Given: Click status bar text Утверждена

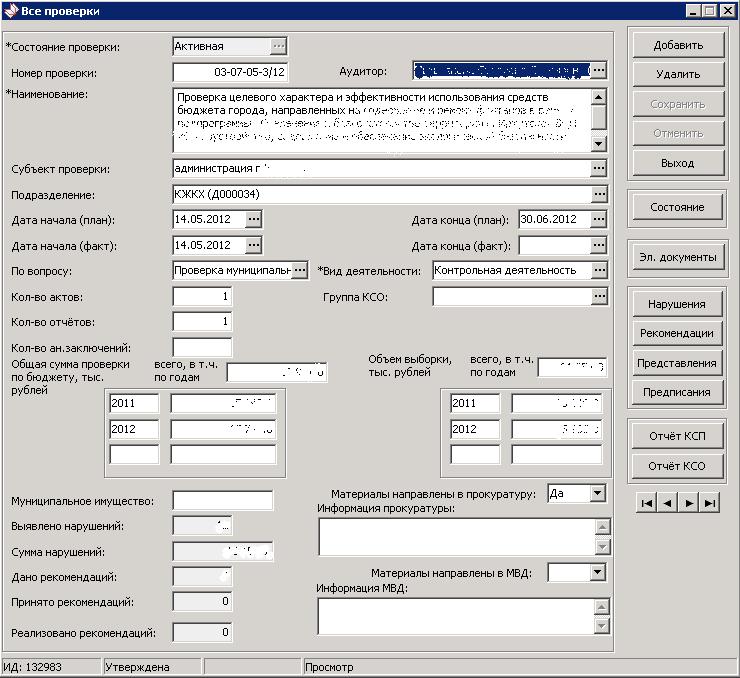Looking at the screenshot, I should click(137, 667).
